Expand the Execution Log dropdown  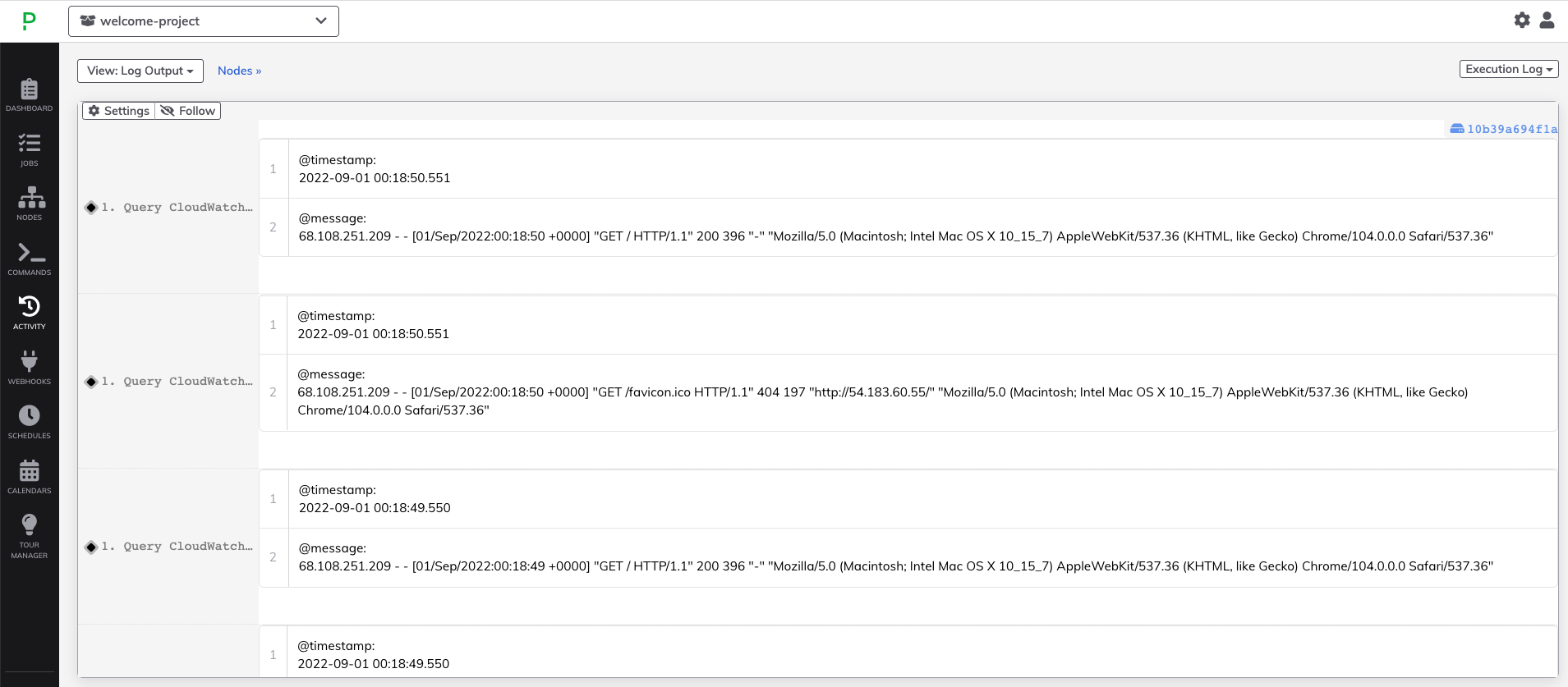click(x=1509, y=69)
